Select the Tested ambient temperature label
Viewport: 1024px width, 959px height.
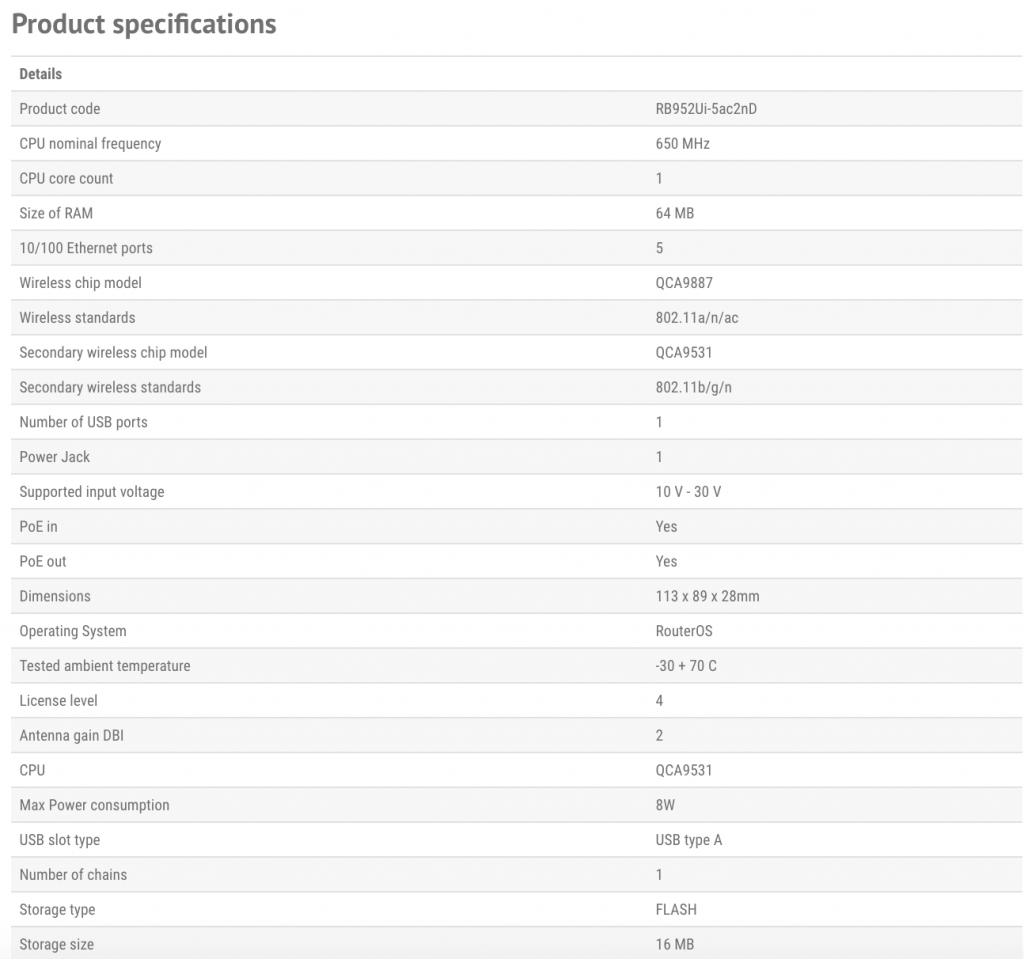pos(105,666)
